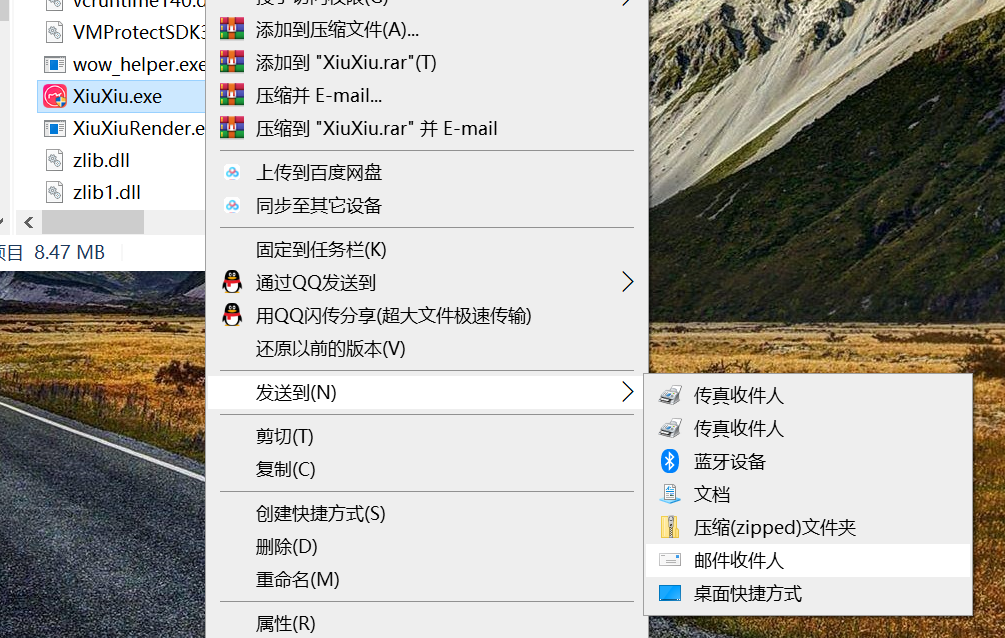Click the XiuXiu.exe pink application icon
Screen dimensions: 1005x638
point(56,96)
